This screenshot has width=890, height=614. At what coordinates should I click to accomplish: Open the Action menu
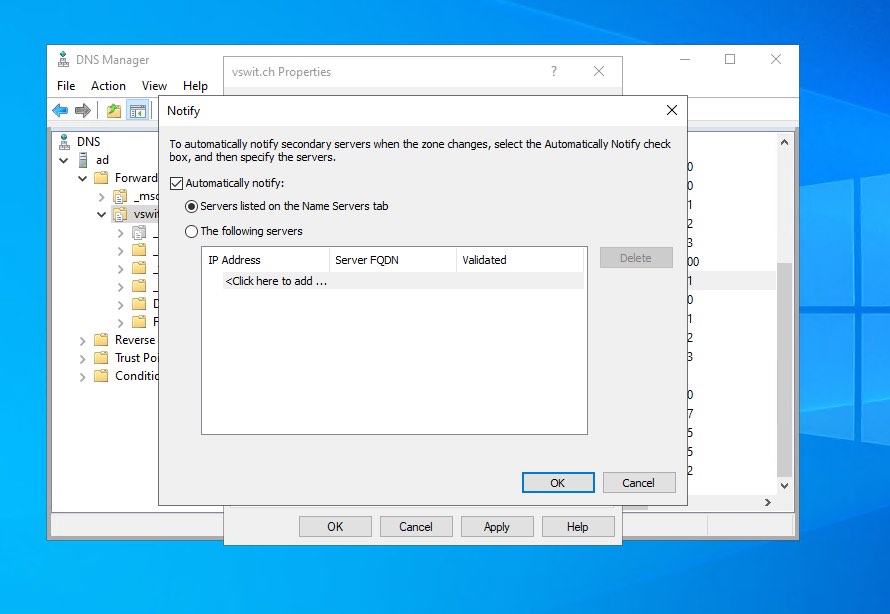(108, 86)
